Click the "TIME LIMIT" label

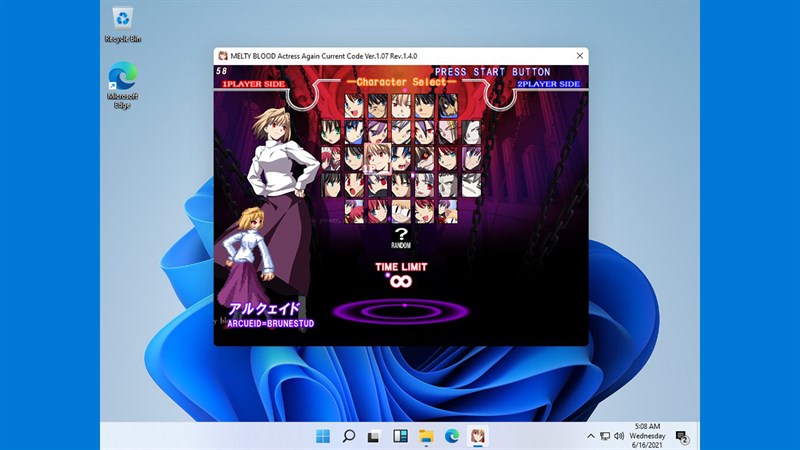tap(401, 267)
